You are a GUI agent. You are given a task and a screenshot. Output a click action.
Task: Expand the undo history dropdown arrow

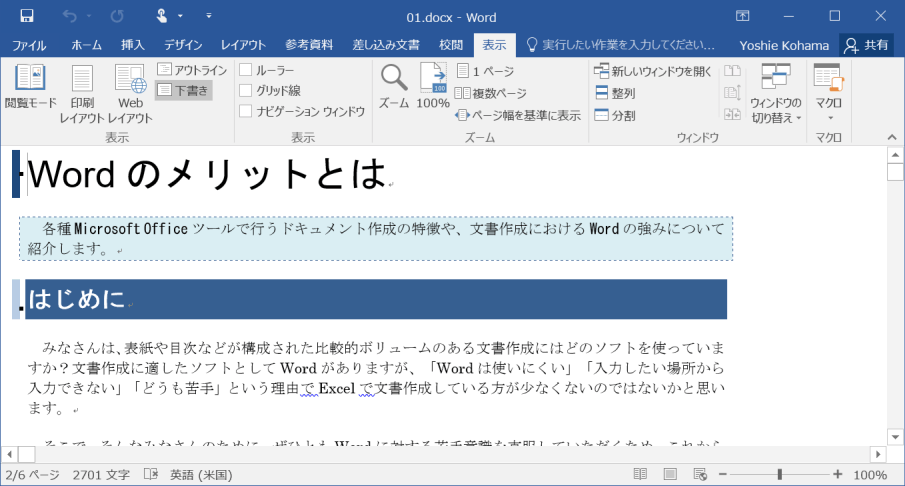pyautogui.click(x=89, y=16)
